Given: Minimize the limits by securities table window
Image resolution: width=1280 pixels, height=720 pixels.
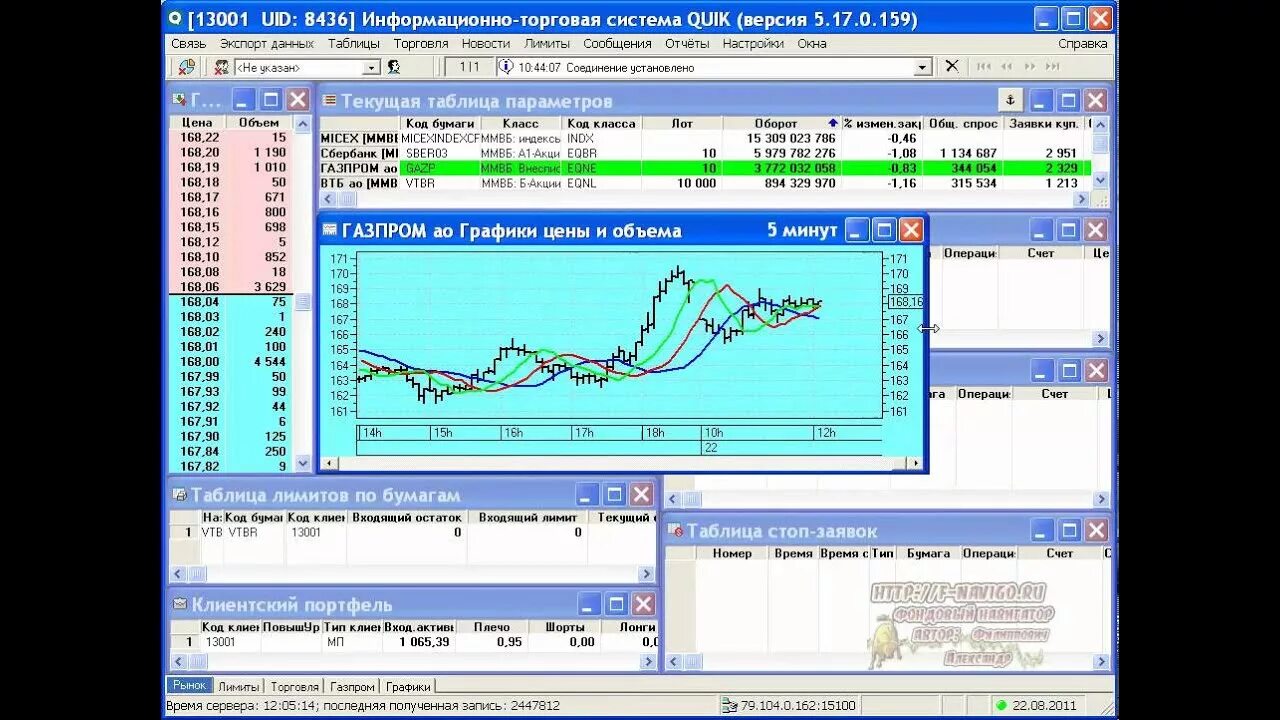Looking at the screenshot, I should (x=588, y=494).
